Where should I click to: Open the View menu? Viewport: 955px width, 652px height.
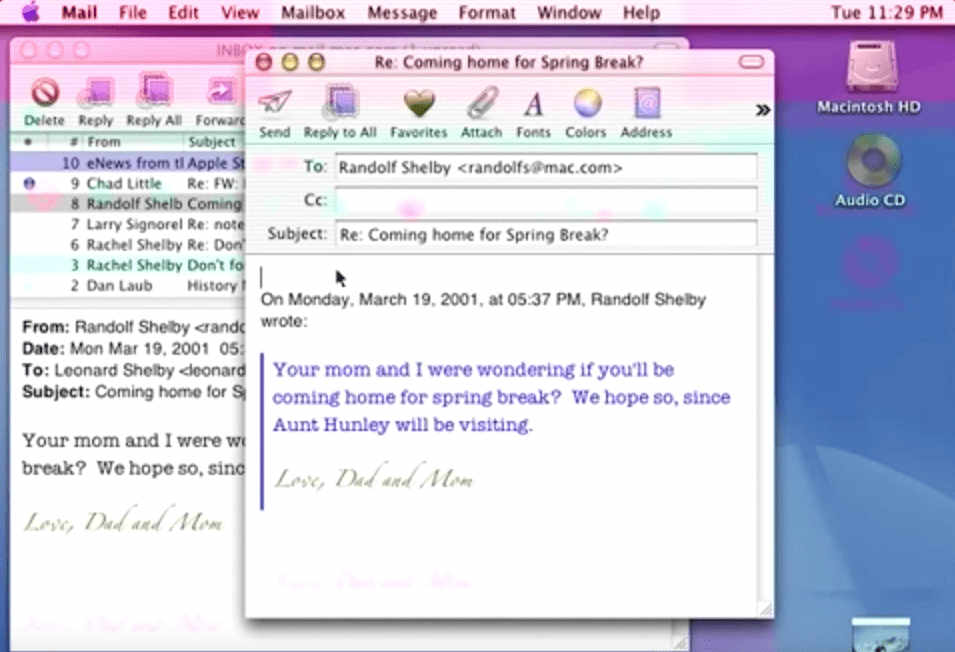click(240, 13)
